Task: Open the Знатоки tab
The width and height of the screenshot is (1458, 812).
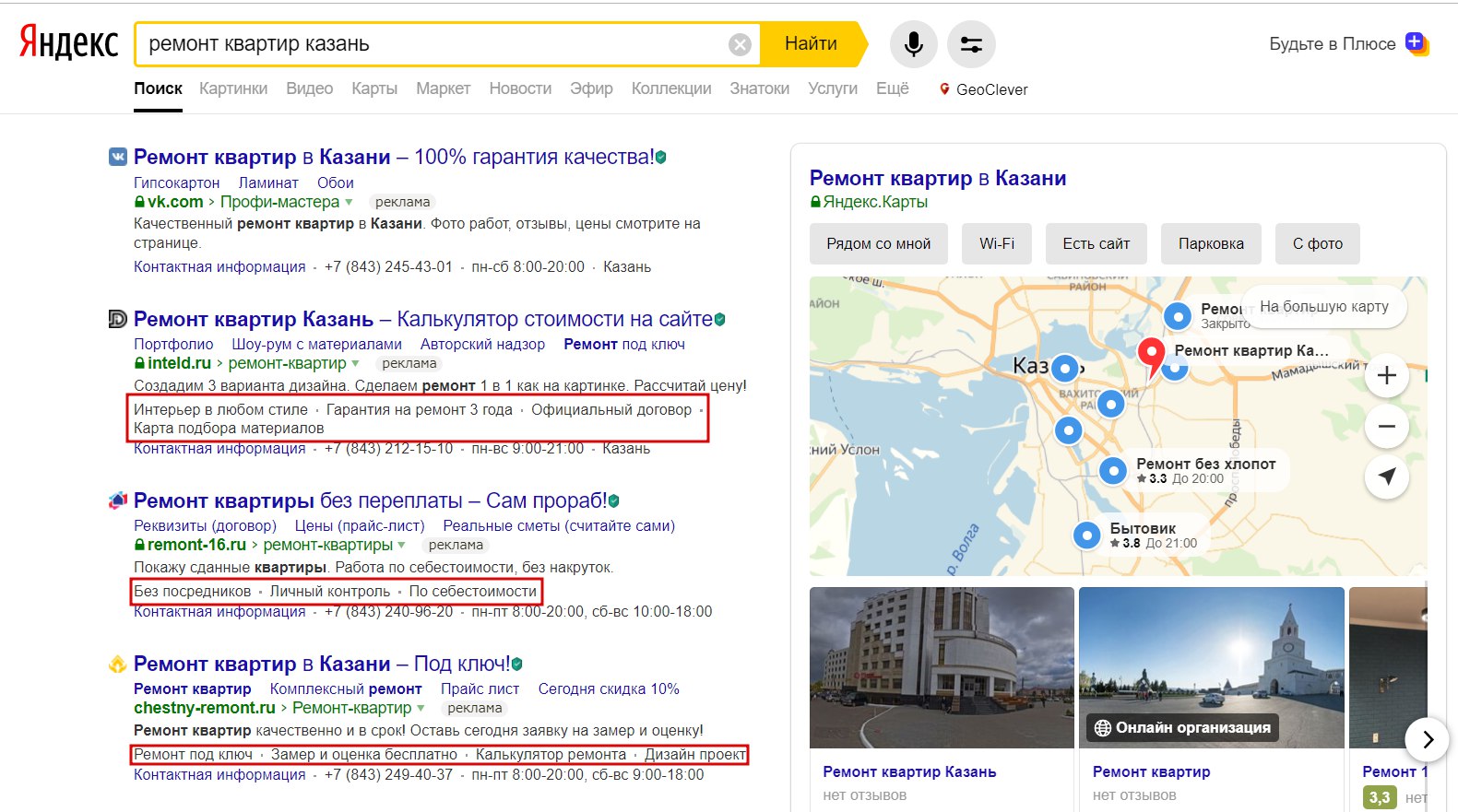Action: point(760,88)
